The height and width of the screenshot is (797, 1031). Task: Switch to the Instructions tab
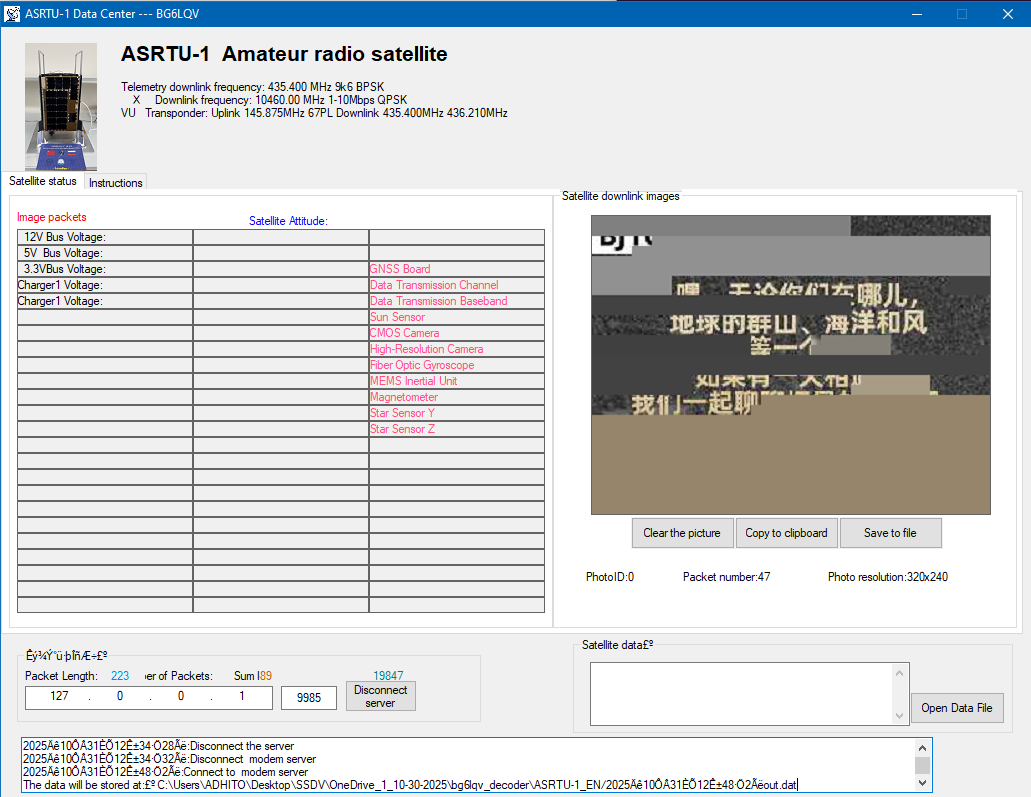point(116,183)
